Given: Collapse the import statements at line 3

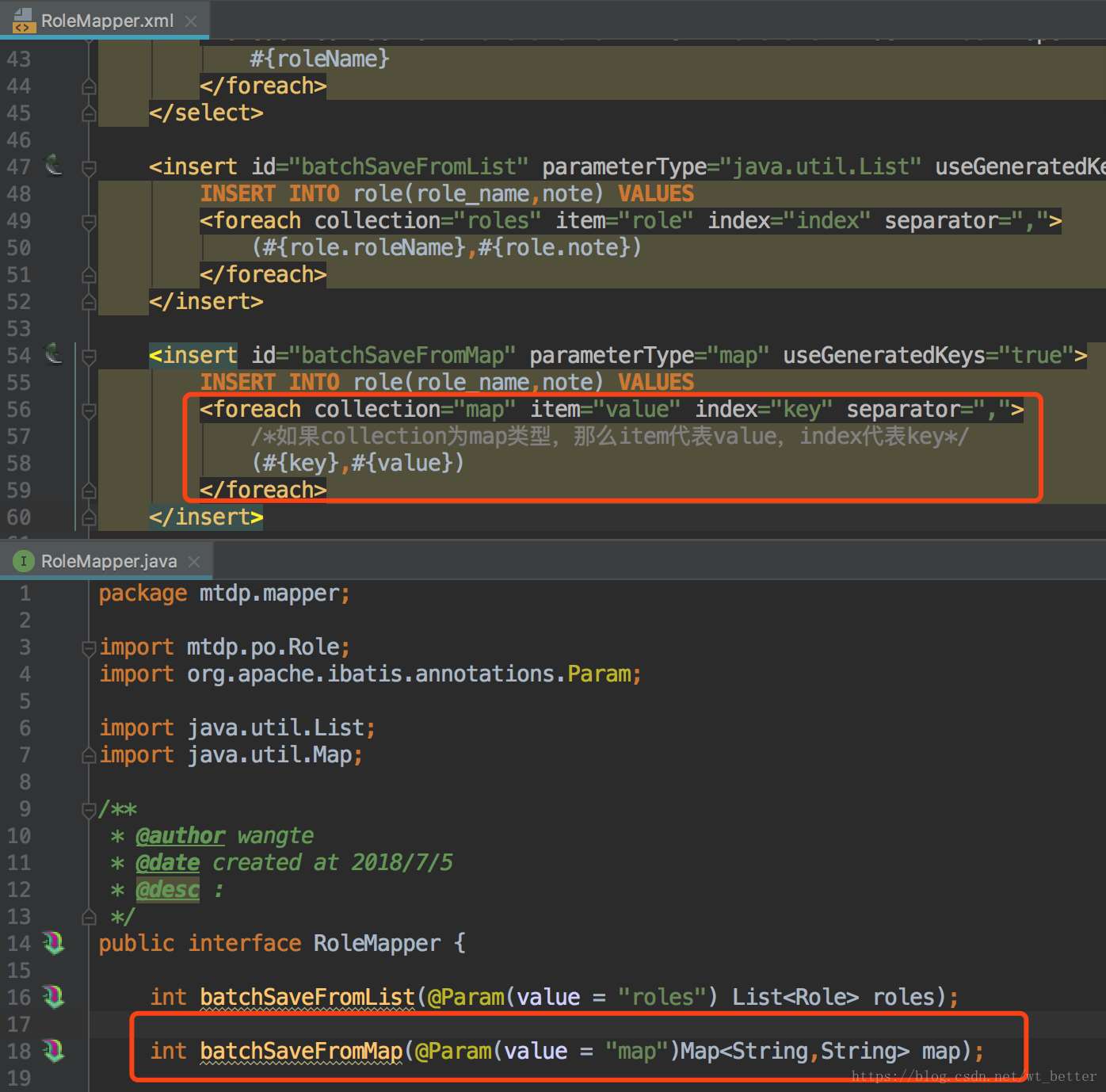Looking at the screenshot, I should coord(89,647).
